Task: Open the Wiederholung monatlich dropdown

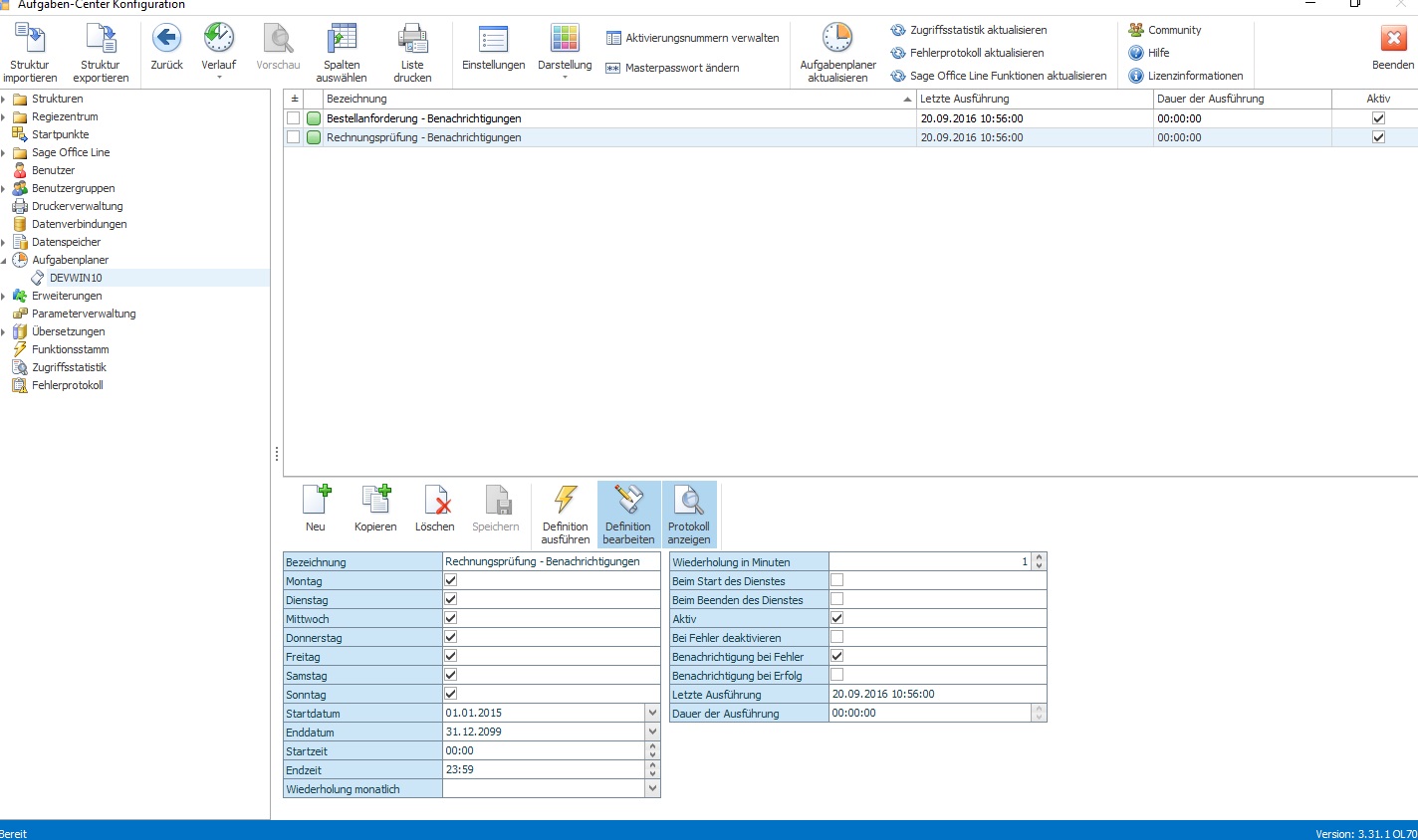Action: click(652, 788)
